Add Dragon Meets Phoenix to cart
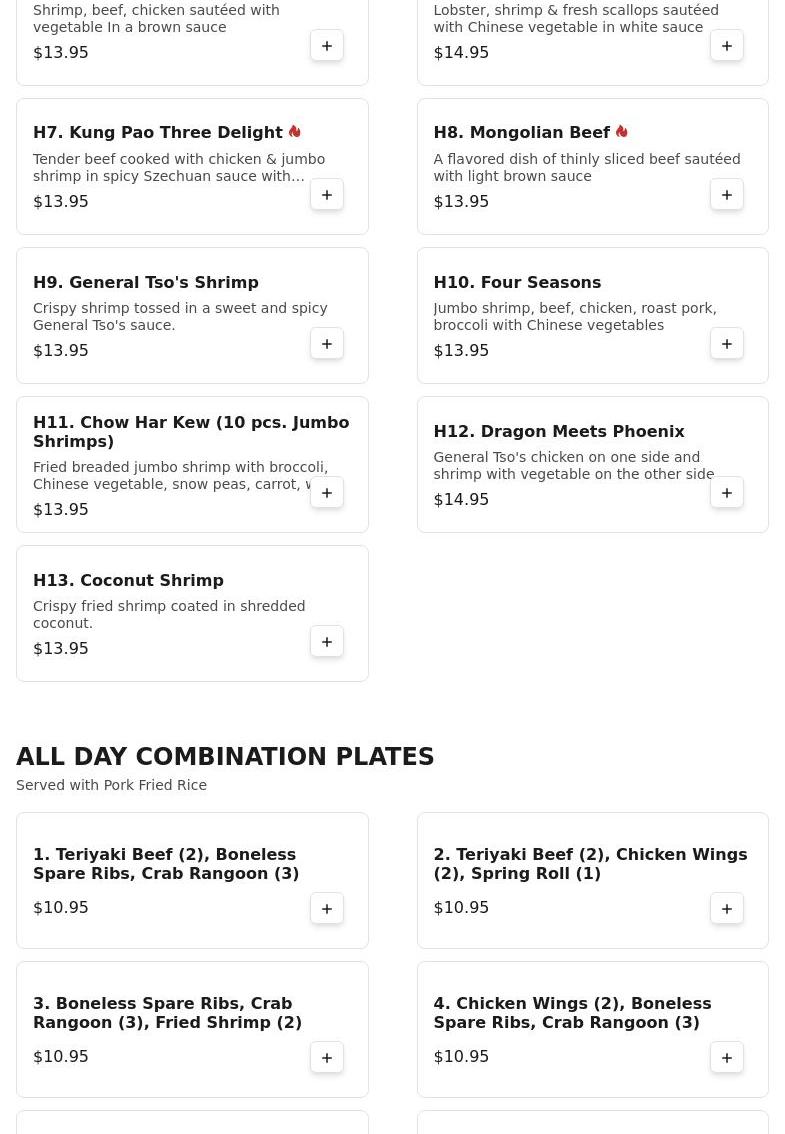Viewport: 785px width, 1134px height. click(727, 493)
